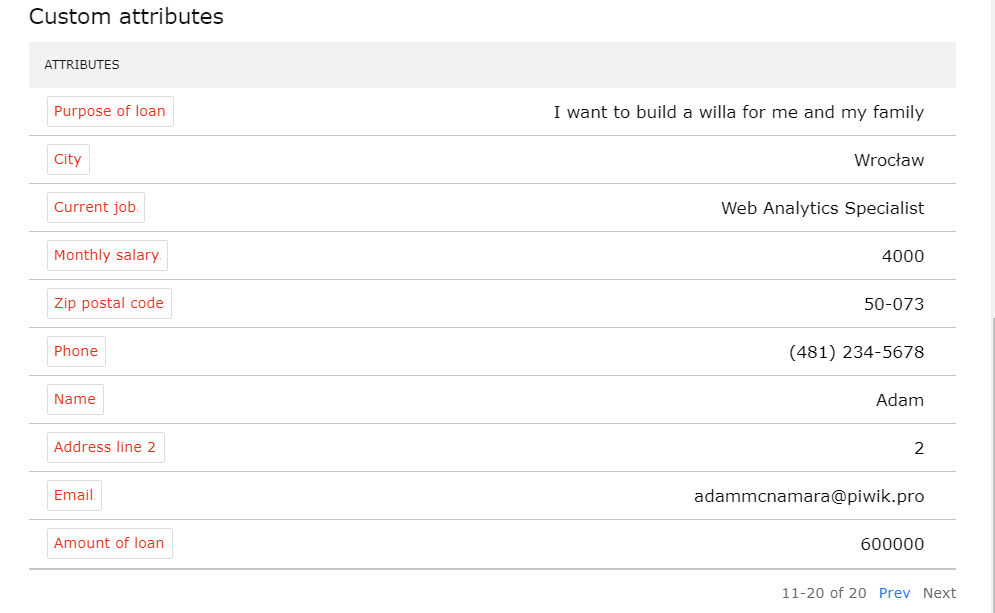
Task: Click the ATTRIBUTES column header
Action: click(x=82, y=65)
